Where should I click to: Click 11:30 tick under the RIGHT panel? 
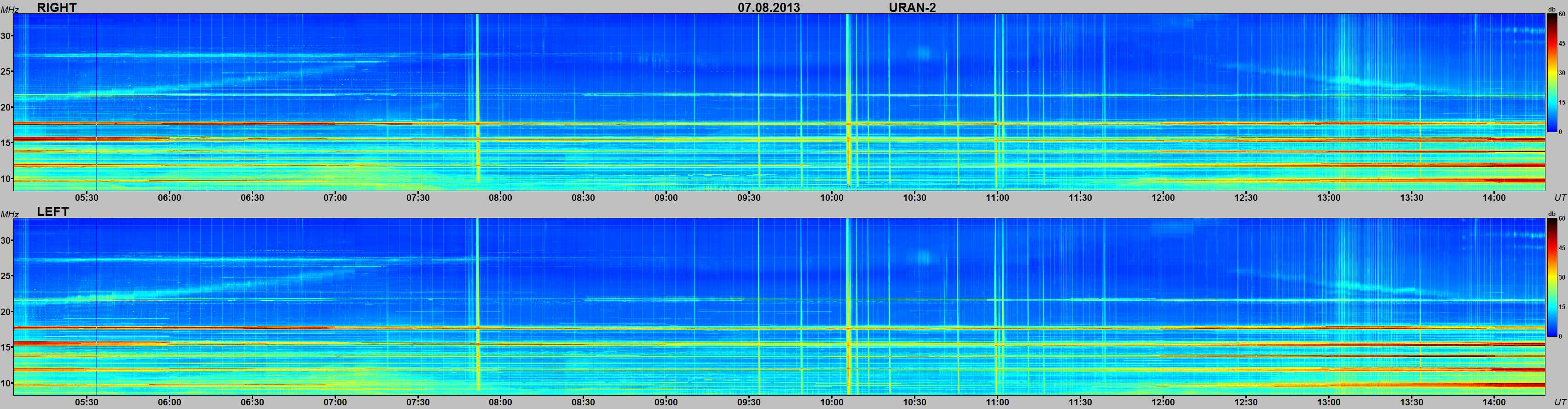(1080, 198)
